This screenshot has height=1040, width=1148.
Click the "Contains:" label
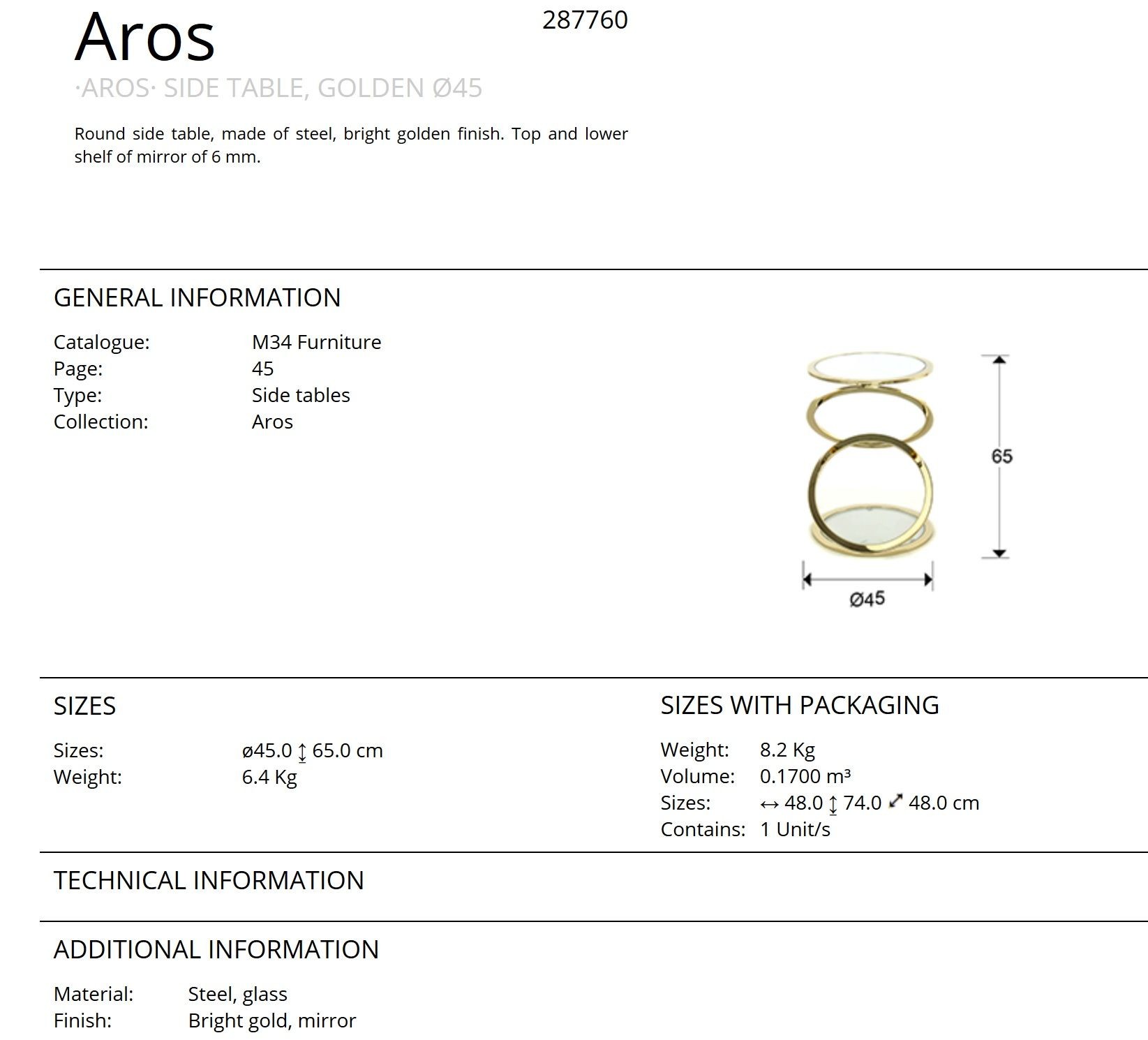pyautogui.click(x=703, y=830)
